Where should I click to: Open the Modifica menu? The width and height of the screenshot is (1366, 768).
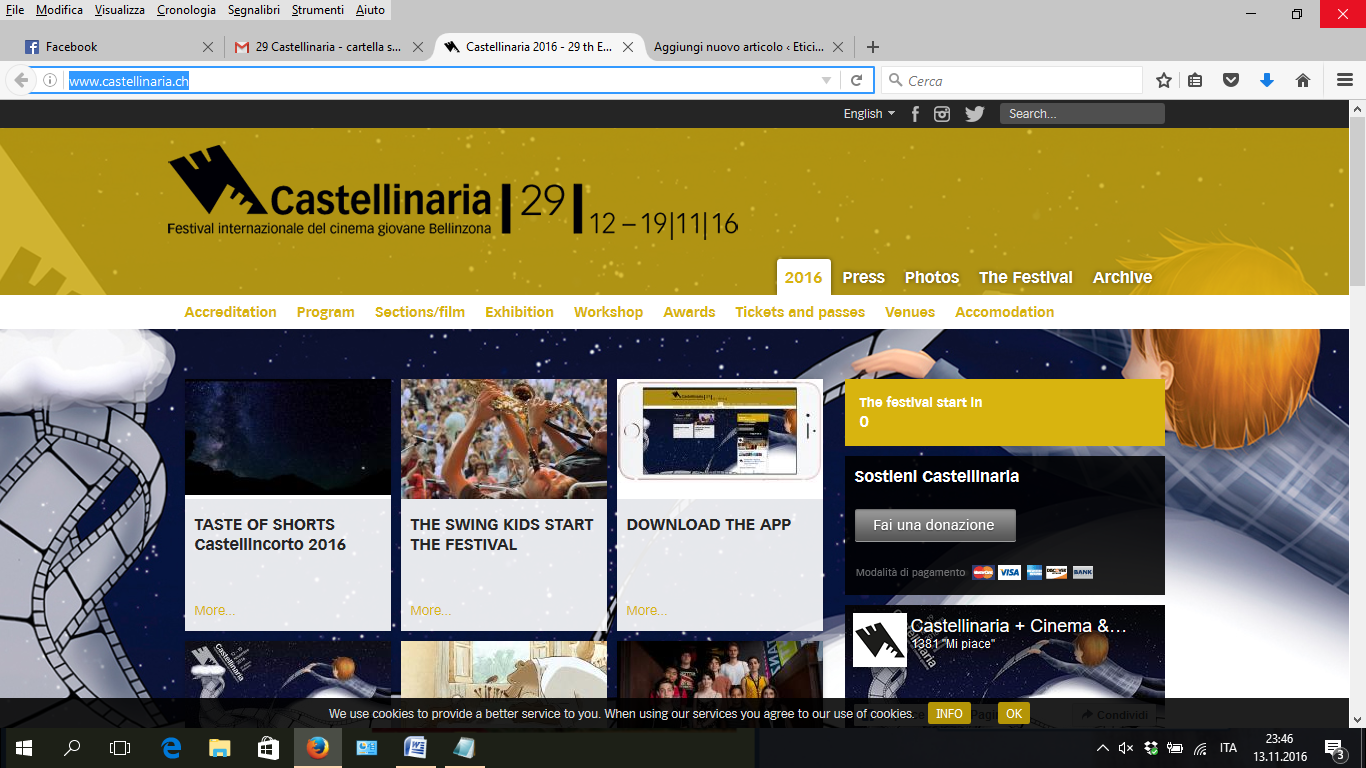59,10
